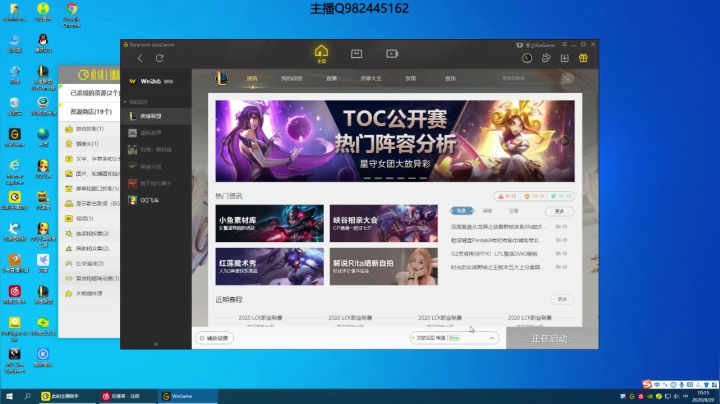This screenshot has width=720, height=404.
Task: Open the WeGame video/live icon
Action: (x=392, y=54)
